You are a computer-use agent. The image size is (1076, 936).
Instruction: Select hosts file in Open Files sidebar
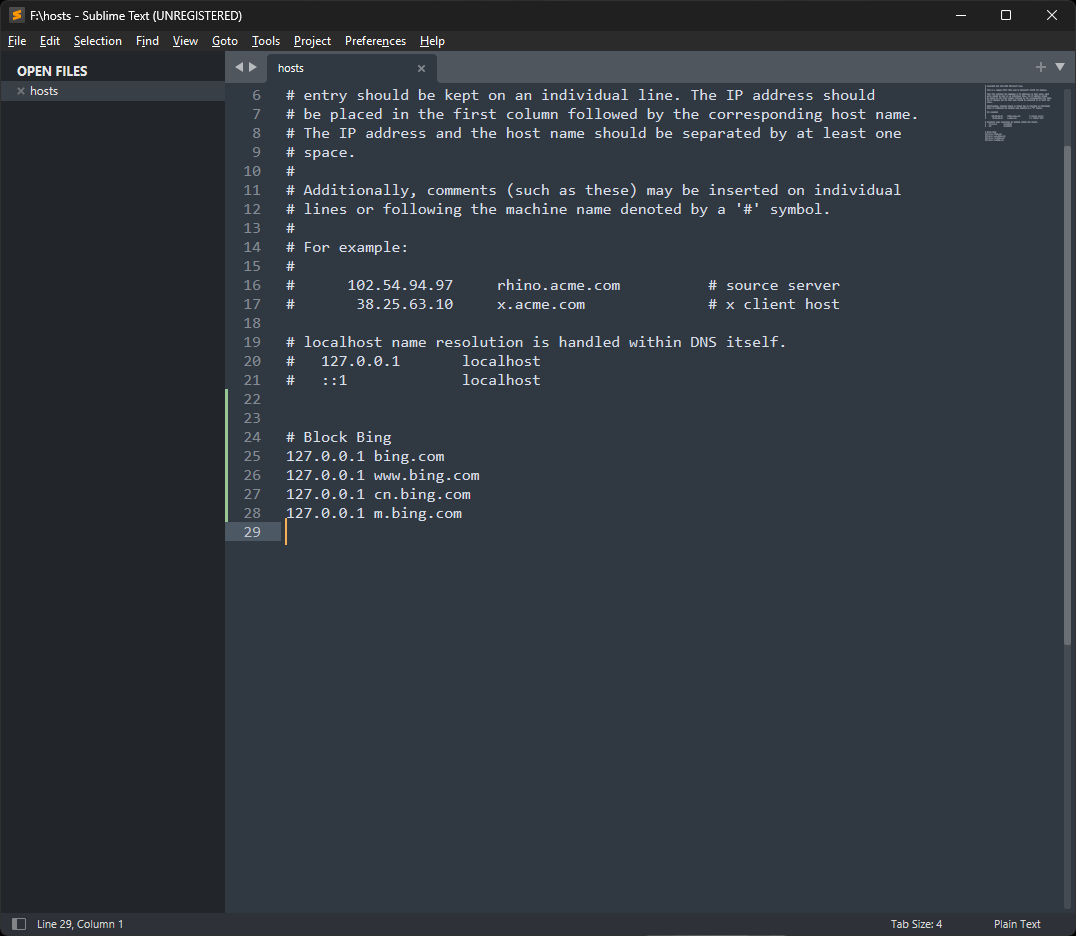tap(44, 91)
